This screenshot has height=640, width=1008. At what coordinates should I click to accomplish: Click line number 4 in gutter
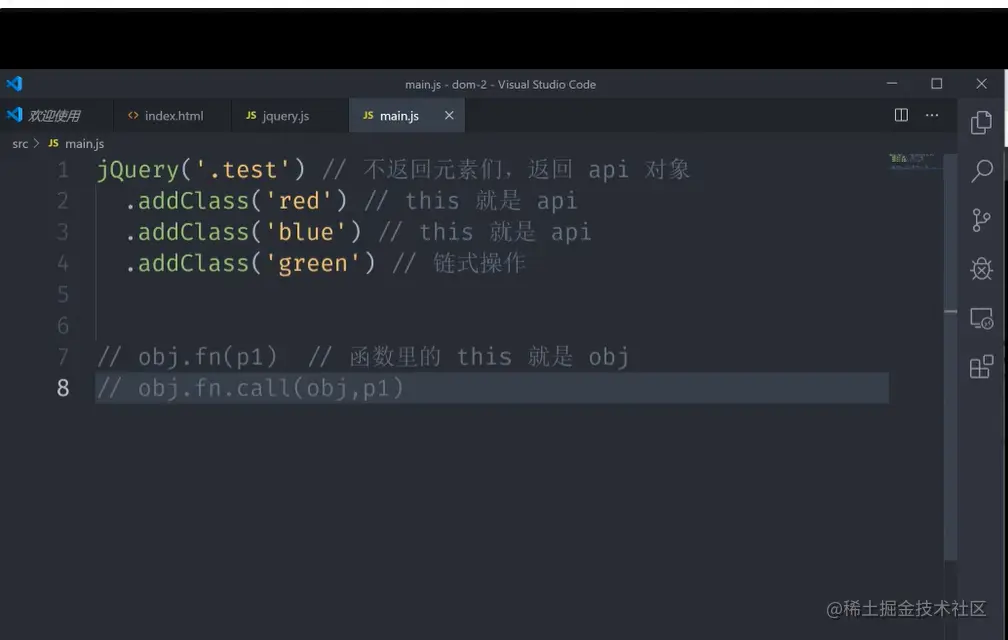pos(63,263)
